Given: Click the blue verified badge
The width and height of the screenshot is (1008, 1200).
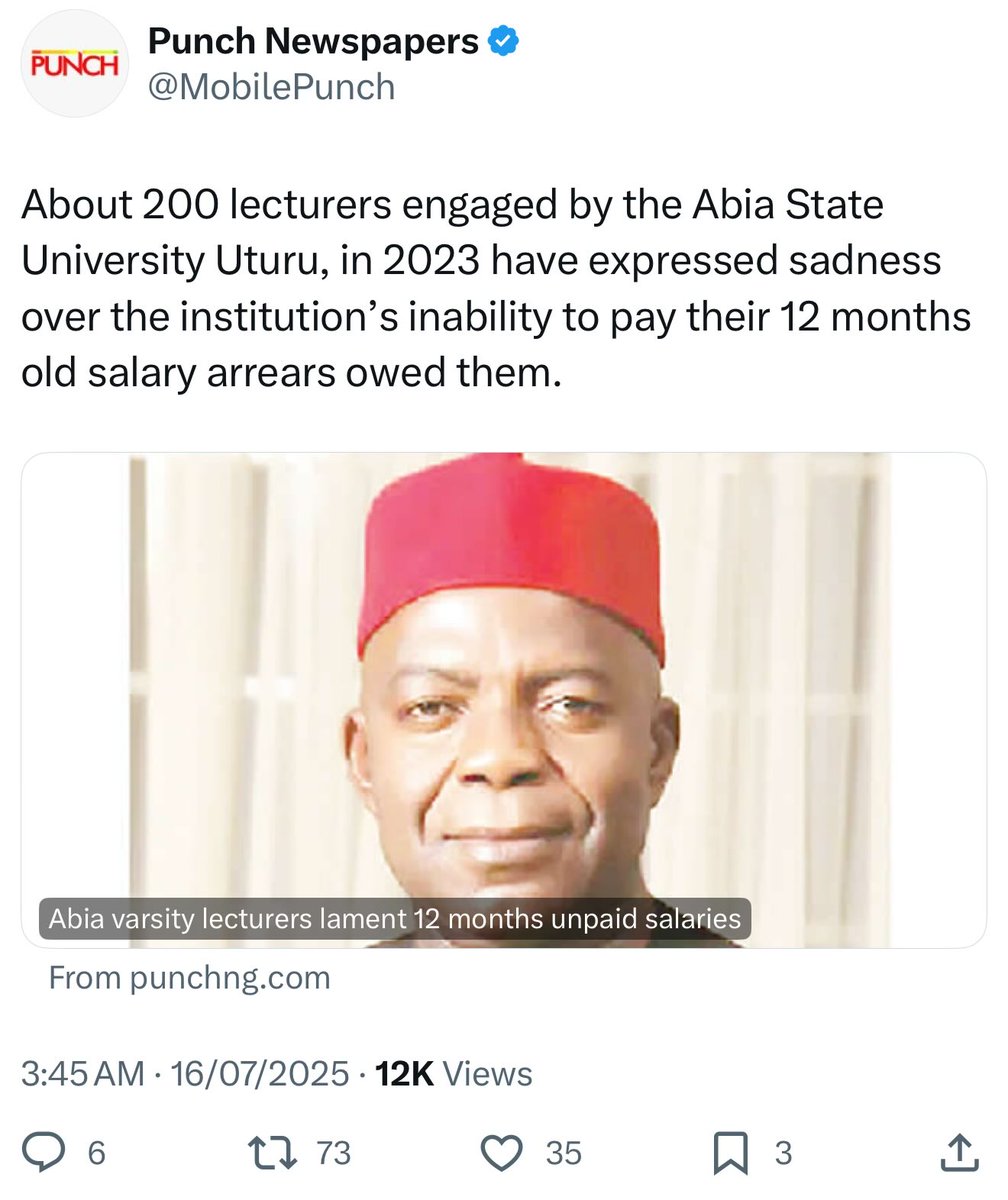Looking at the screenshot, I should [502, 42].
